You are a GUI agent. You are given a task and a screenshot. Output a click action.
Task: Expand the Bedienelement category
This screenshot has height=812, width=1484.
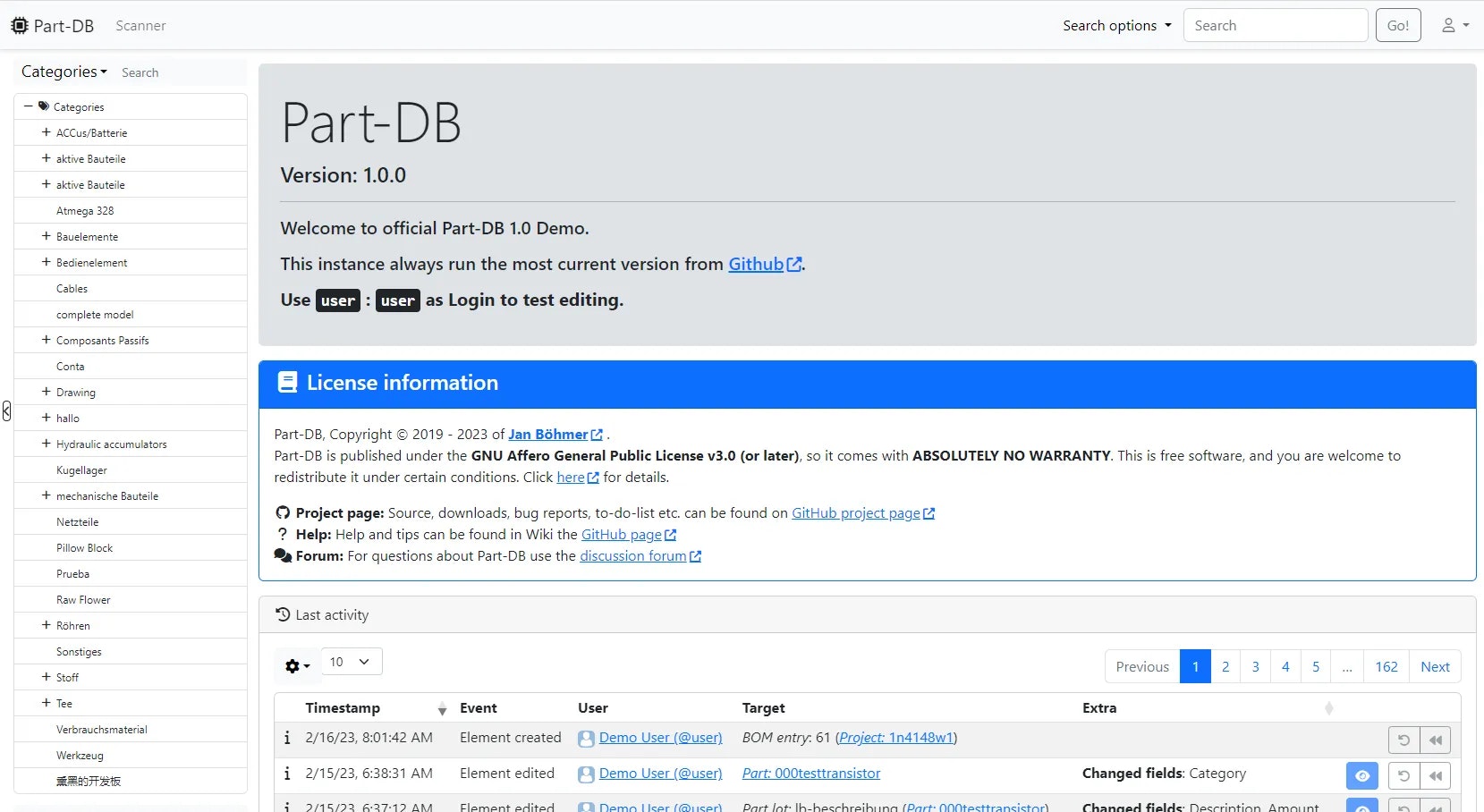(46, 262)
